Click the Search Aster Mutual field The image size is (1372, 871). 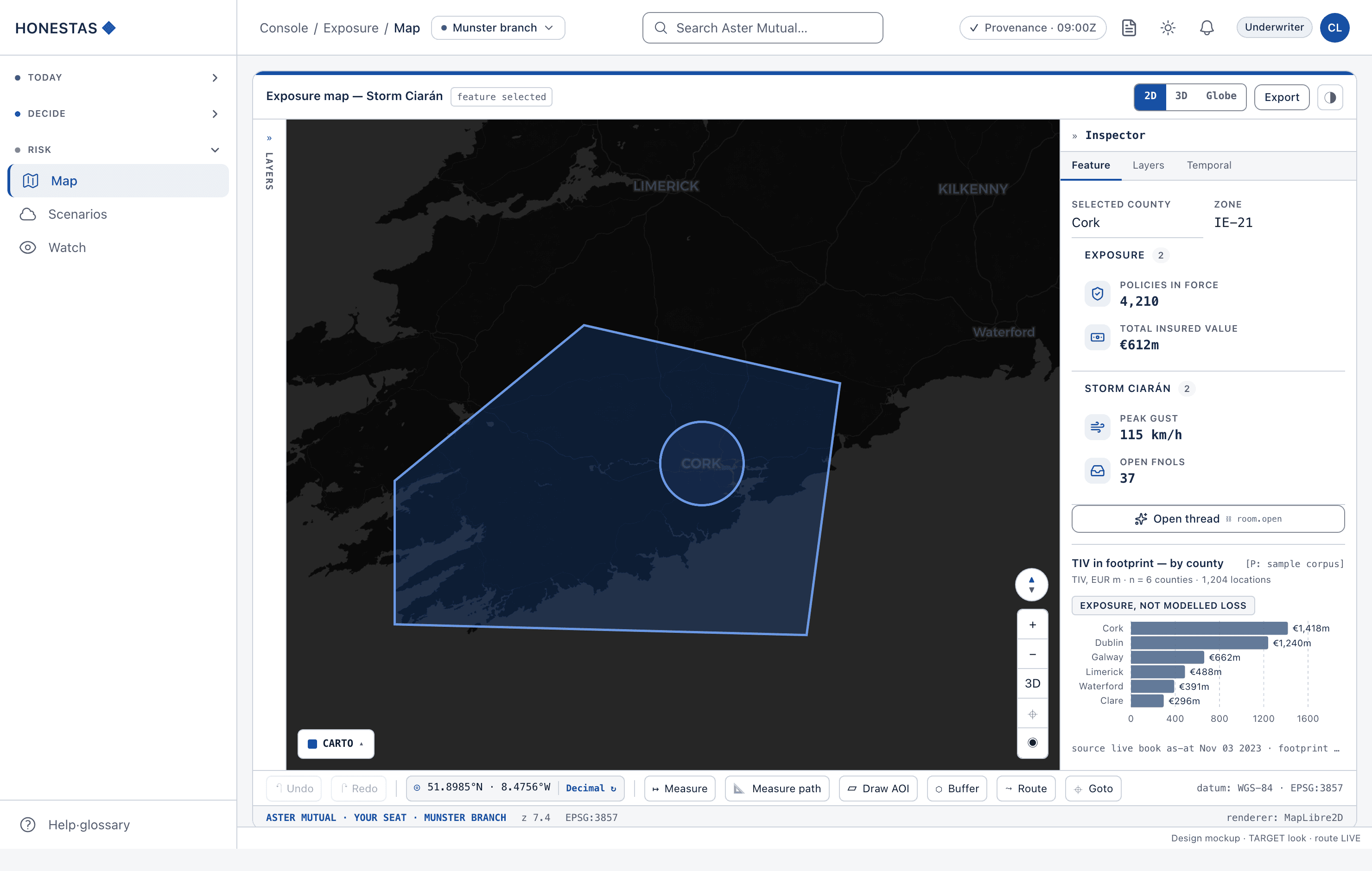click(762, 28)
